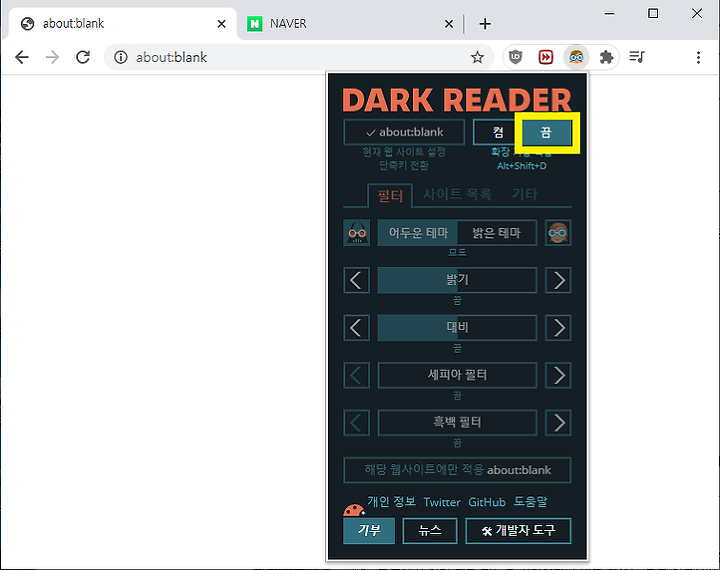This screenshot has height=570, width=720.
Task: Open the Extensions puzzle piece menu
Action: click(606, 57)
